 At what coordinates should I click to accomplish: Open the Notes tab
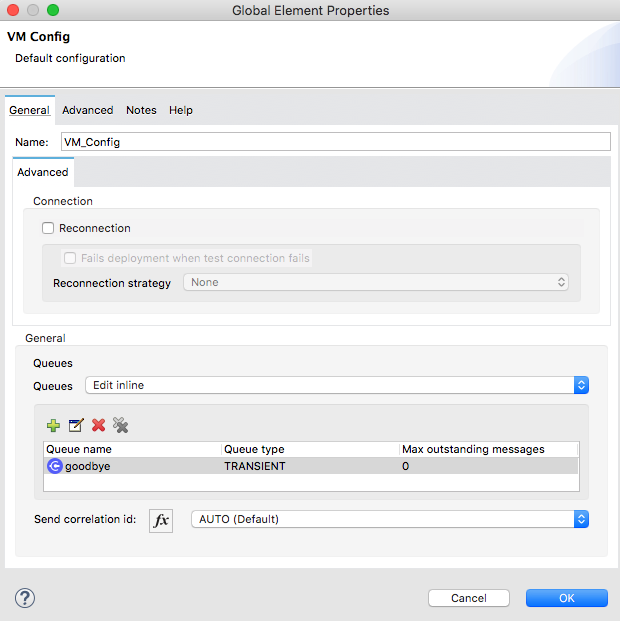click(x=141, y=110)
